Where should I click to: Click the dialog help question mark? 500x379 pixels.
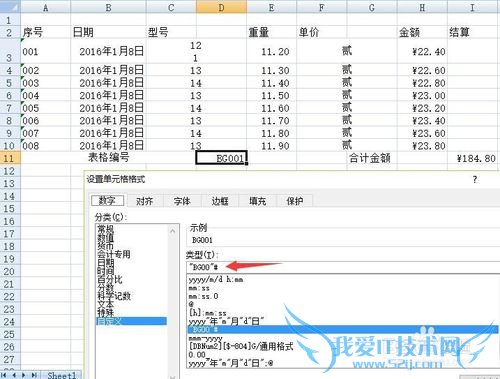pos(475,179)
